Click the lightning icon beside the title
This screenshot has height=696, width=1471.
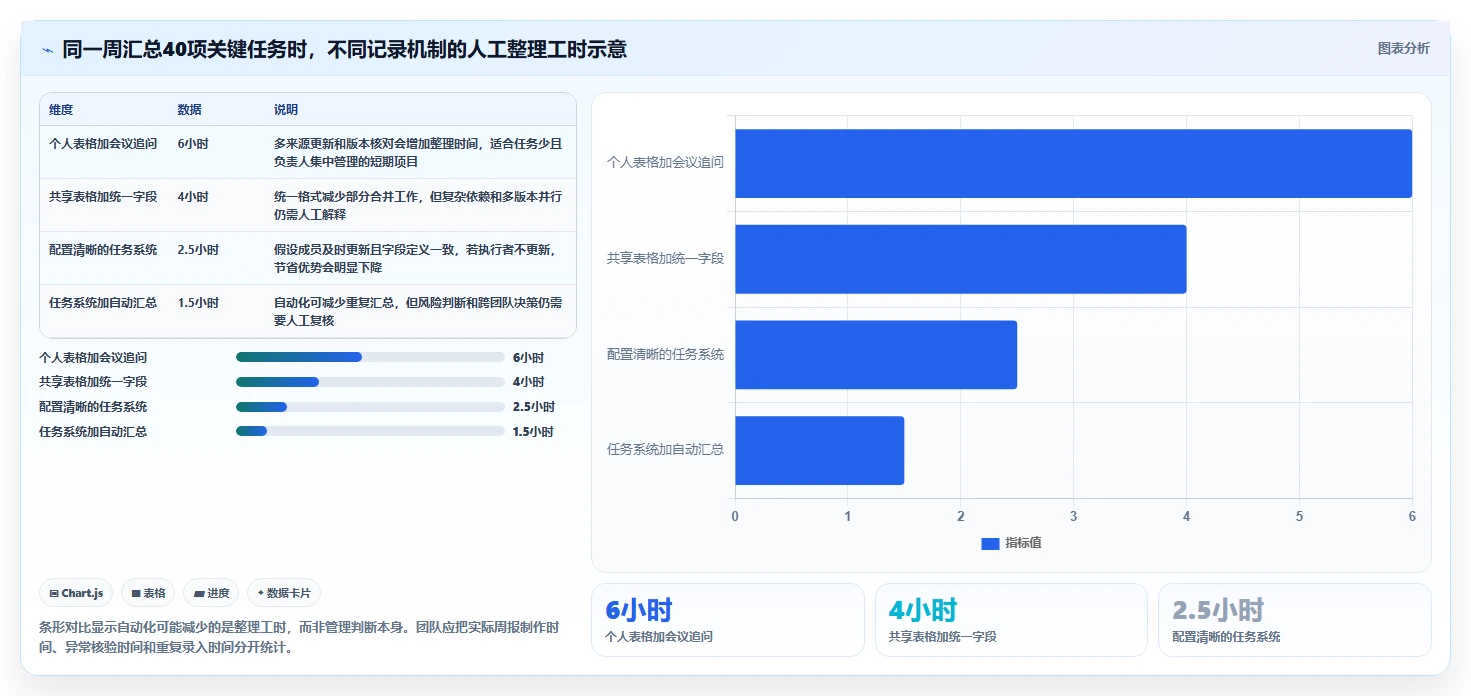tap(47, 50)
